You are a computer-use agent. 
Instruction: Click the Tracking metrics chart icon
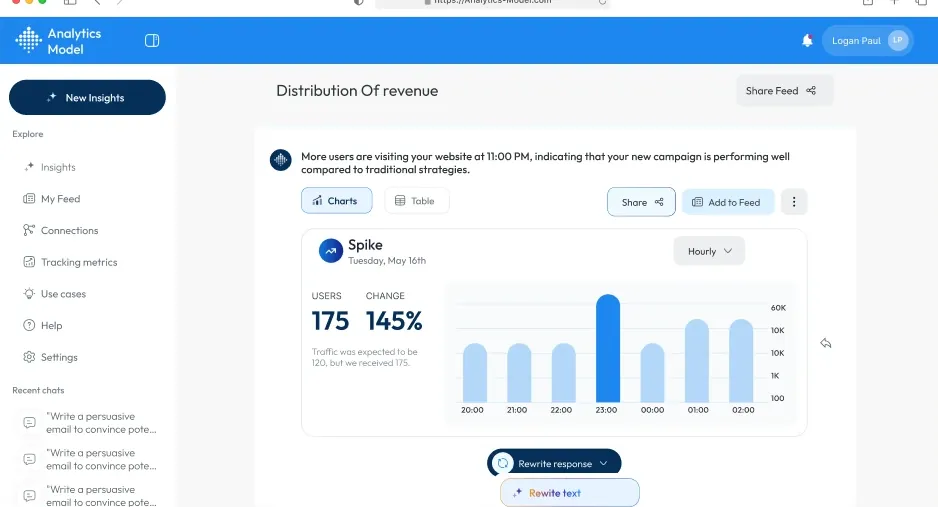pos(29,262)
